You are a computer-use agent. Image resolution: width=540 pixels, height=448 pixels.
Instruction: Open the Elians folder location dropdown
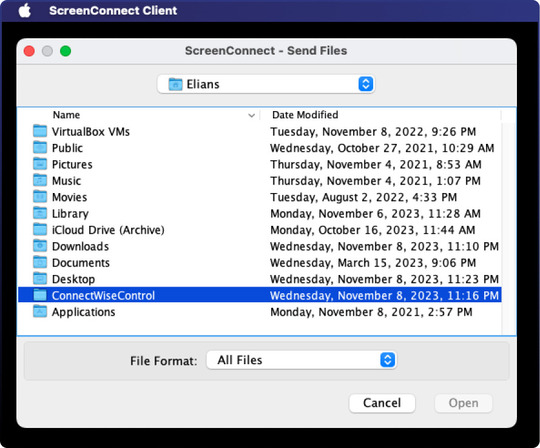click(x=266, y=84)
